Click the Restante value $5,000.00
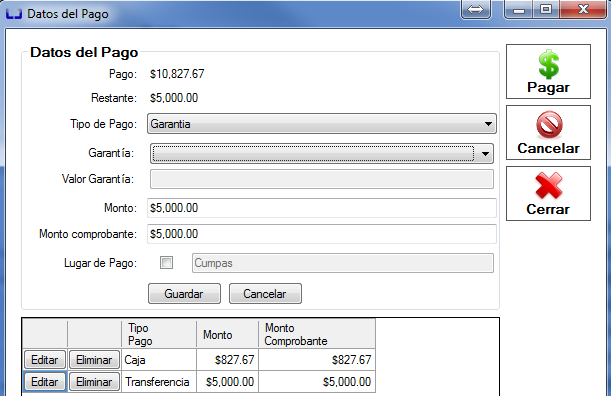611x396 pixels. click(x=174, y=98)
